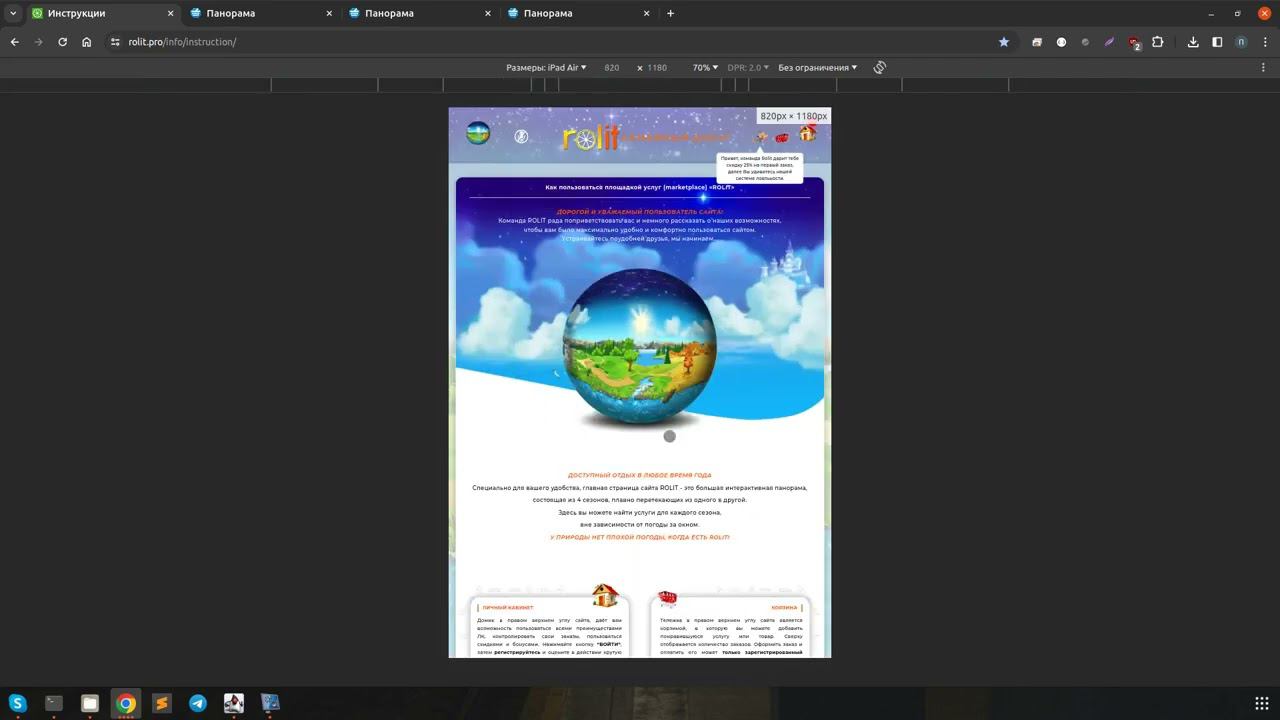Rotate the device viewport orientation
The image size is (1280, 720).
880,67
